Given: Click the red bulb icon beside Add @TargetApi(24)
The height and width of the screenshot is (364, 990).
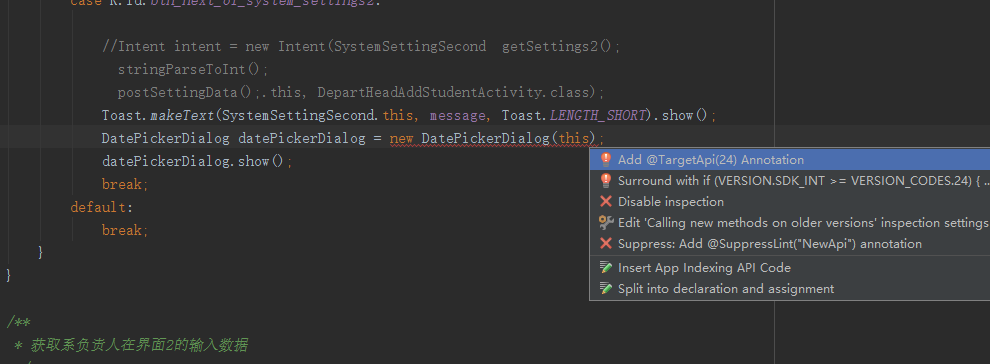Looking at the screenshot, I should (x=605, y=160).
